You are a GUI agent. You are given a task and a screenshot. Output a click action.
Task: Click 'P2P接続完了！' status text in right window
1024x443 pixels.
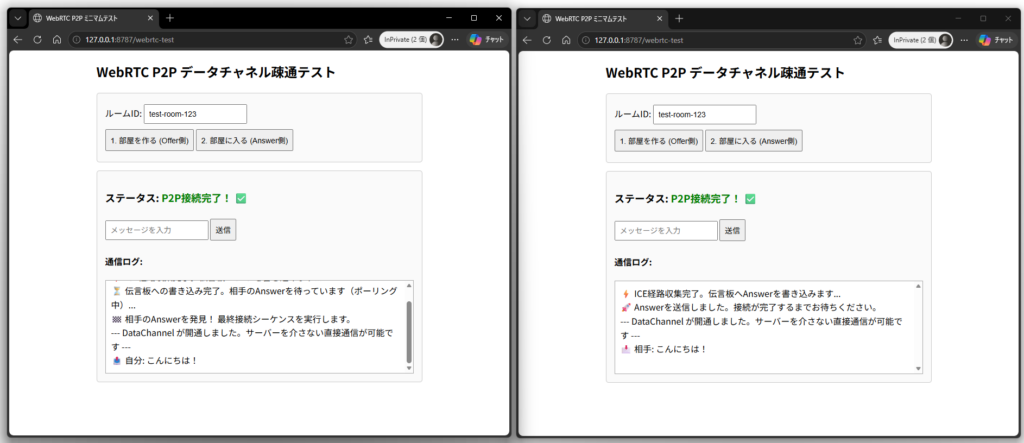[705, 199]
